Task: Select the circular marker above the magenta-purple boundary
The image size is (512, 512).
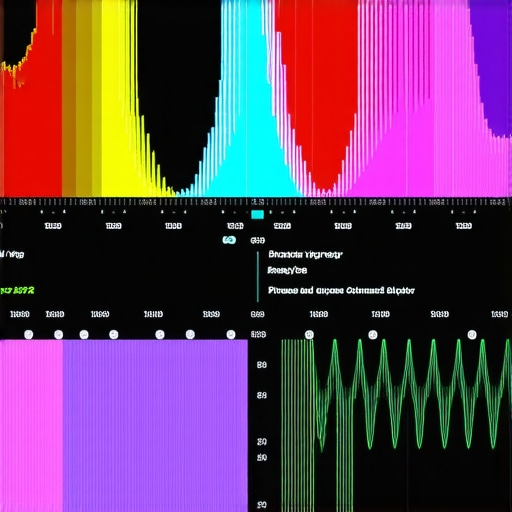Action: click(x=59, y=334)
